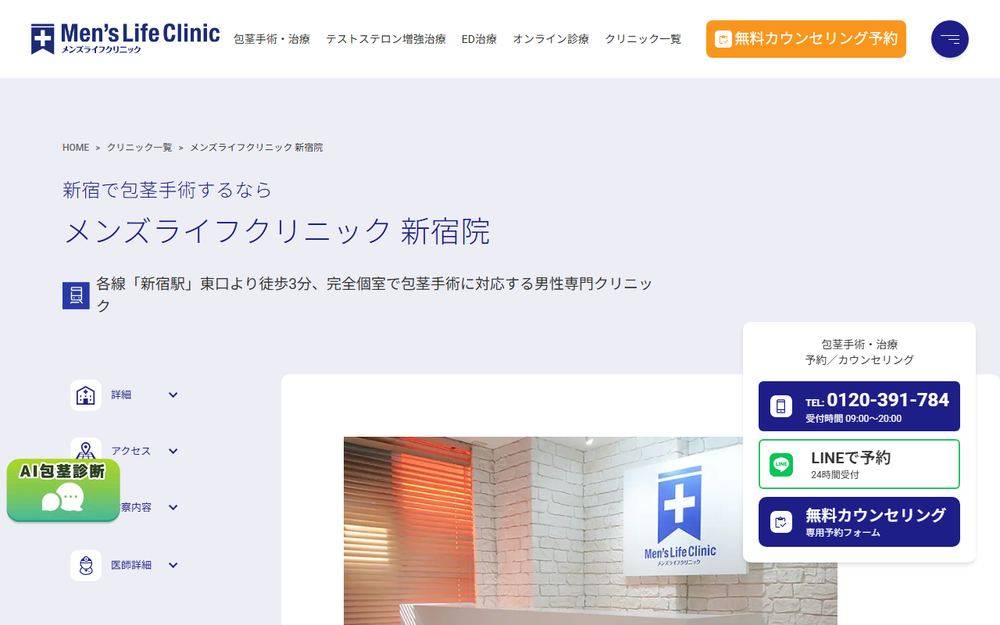Screen dimensions: 1000x625
Task: Open the オンライン診療 nav item
Action: pos(551,39)
